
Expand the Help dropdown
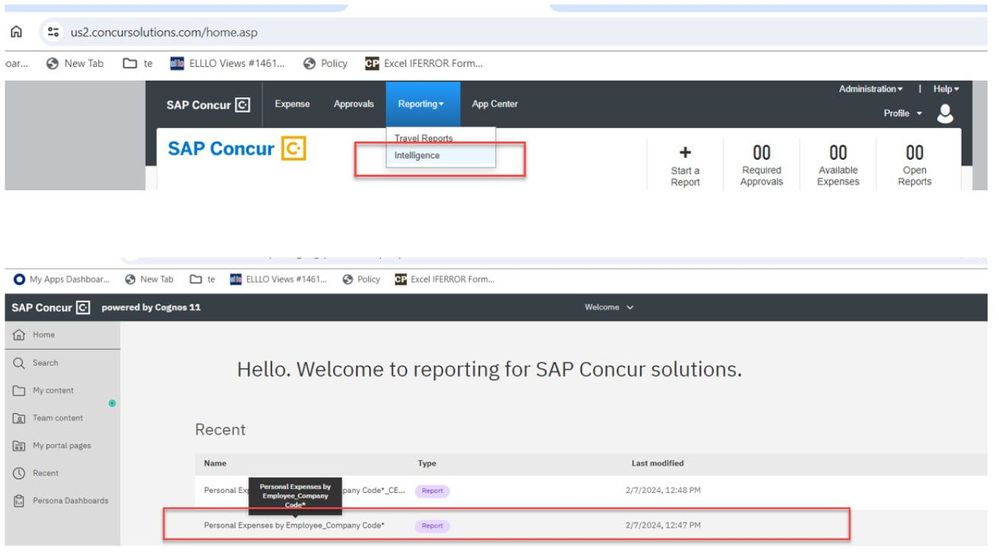click(946, 89)
